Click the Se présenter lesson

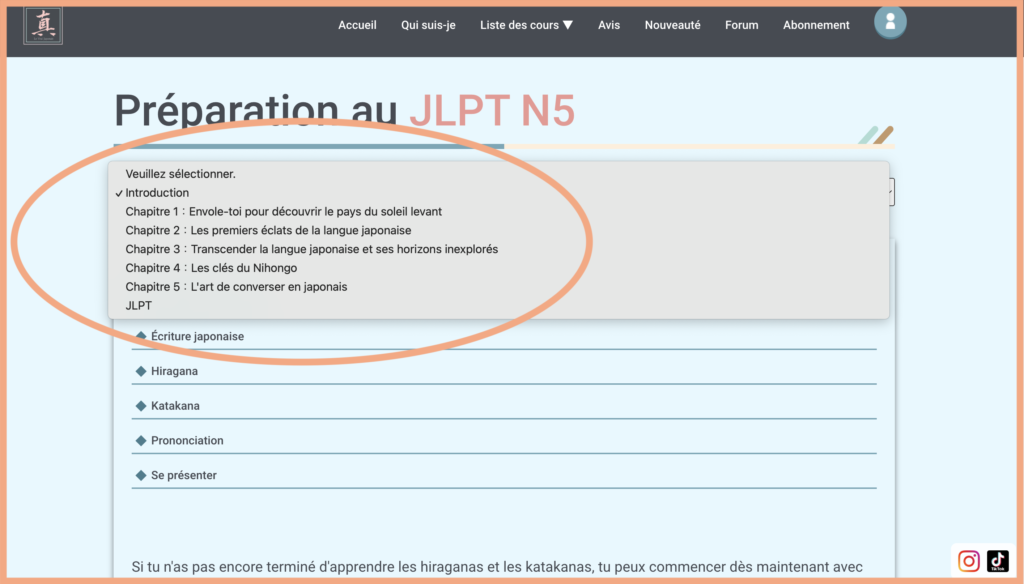[184, 475]
